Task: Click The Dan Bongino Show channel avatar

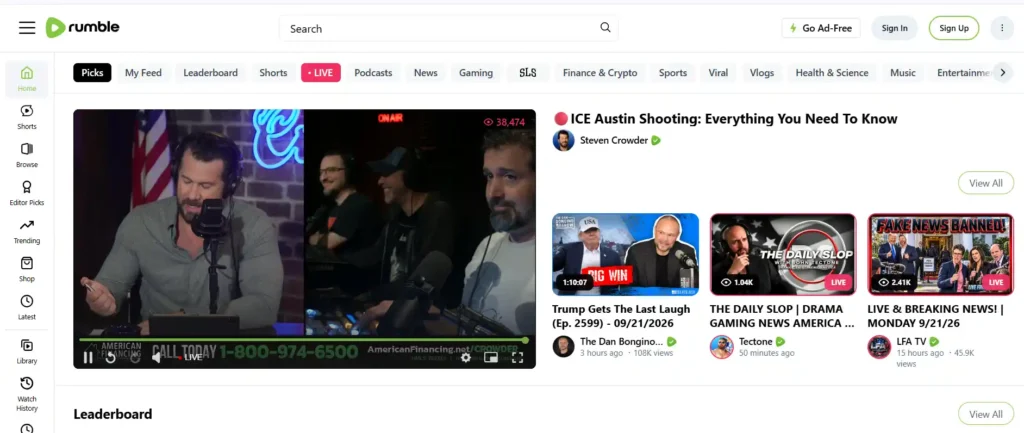Action: [563, 346]
